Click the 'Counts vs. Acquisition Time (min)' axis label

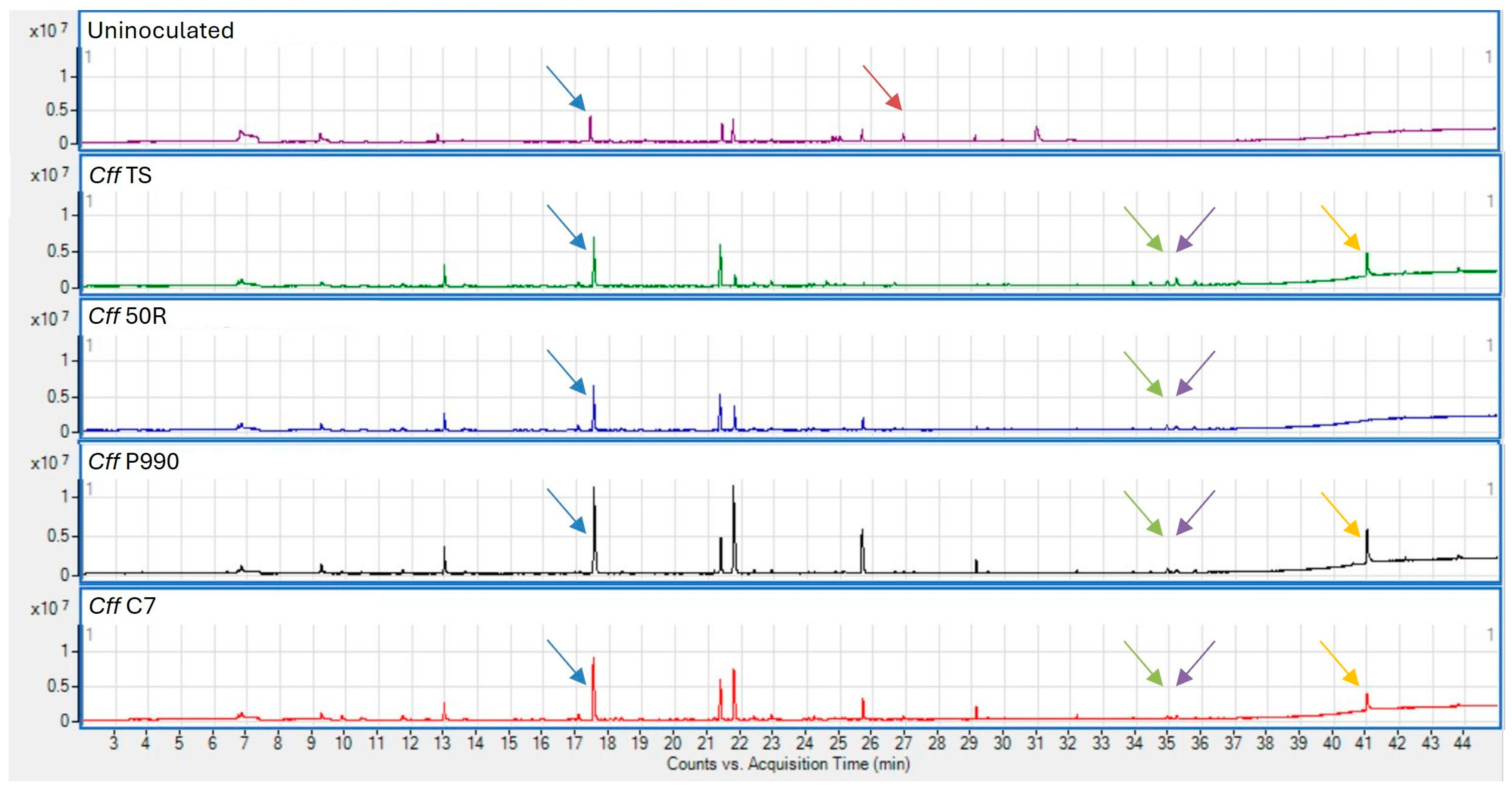tap(788, 764)
